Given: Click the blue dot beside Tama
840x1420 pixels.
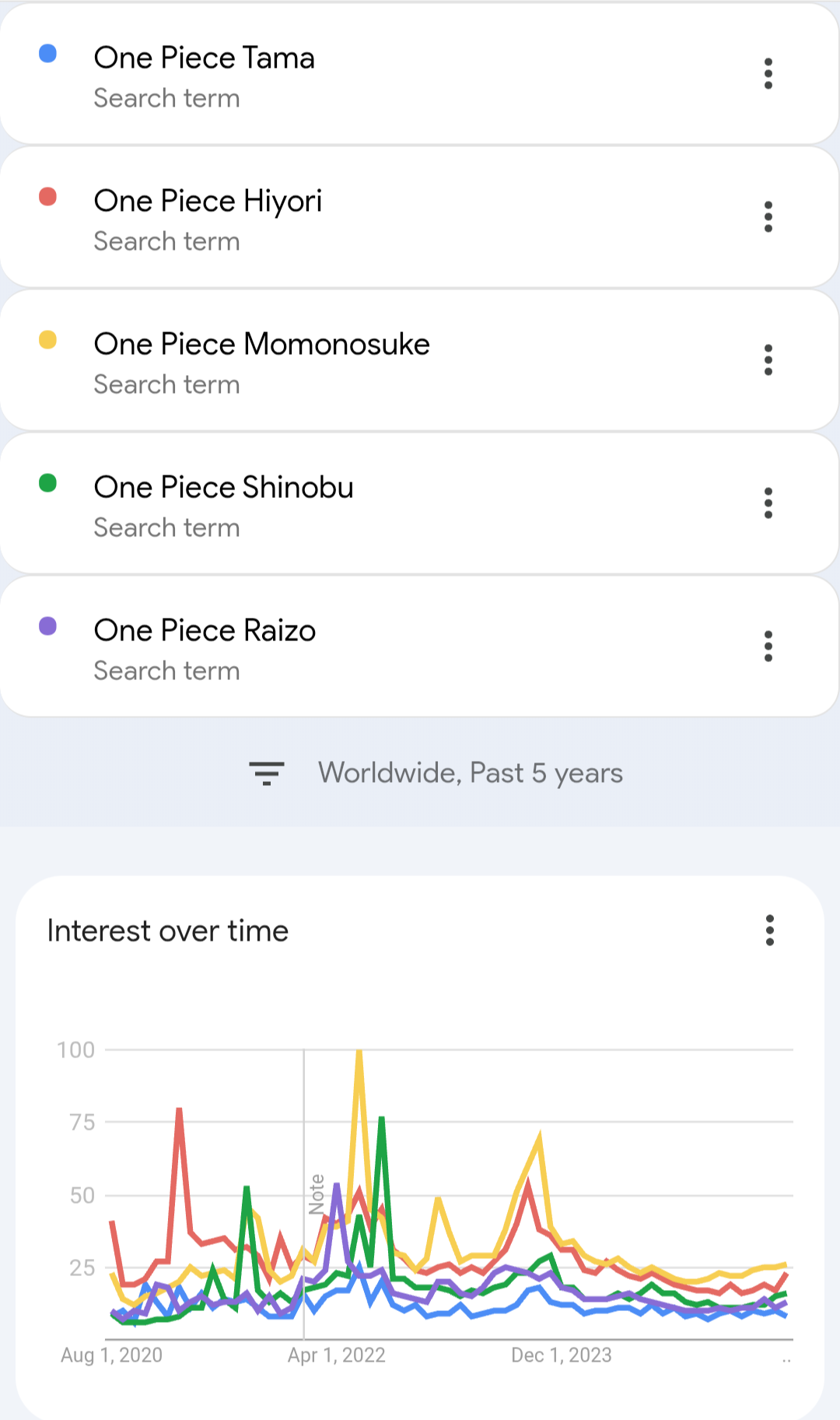Looking at the screenshot, I should click(x=48, y=54).
